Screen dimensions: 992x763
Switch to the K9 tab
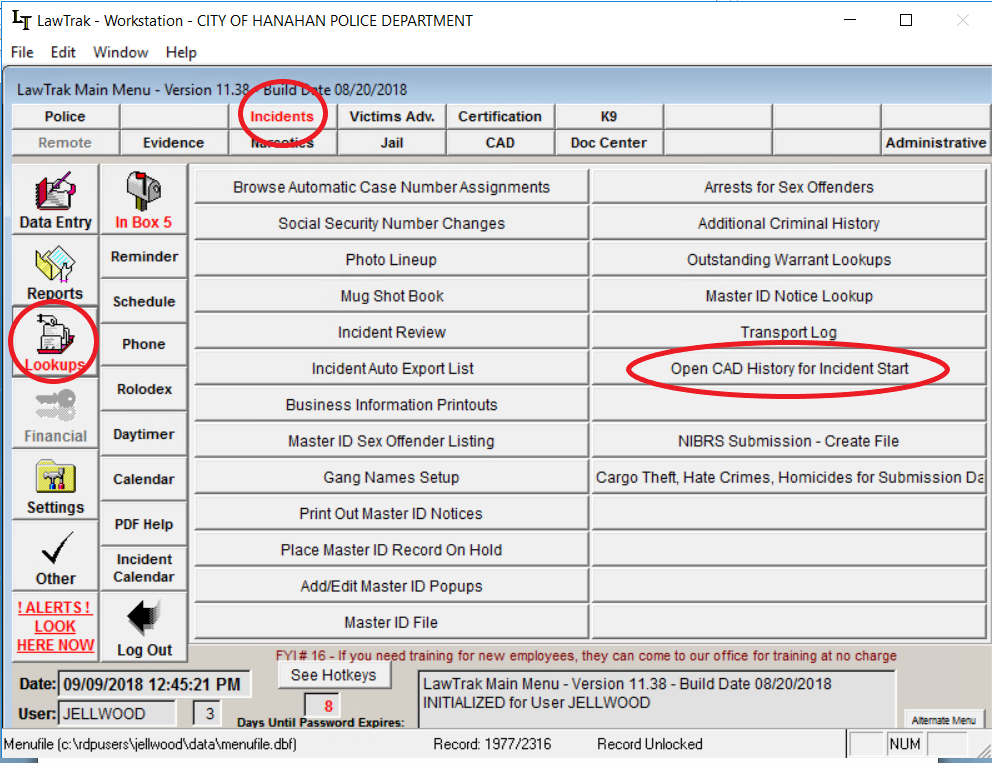(x=609, y=116)
